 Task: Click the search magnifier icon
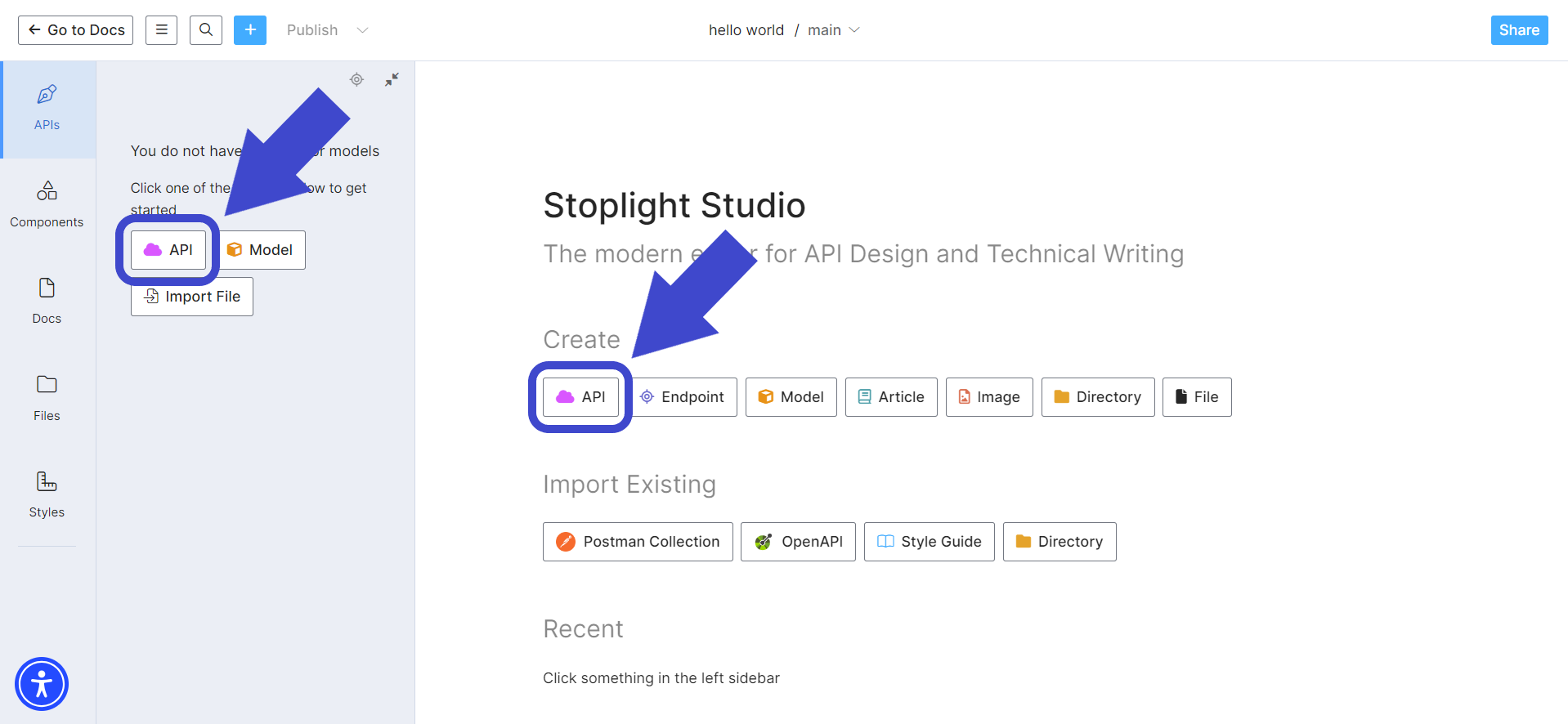click(x=206, y=30)
